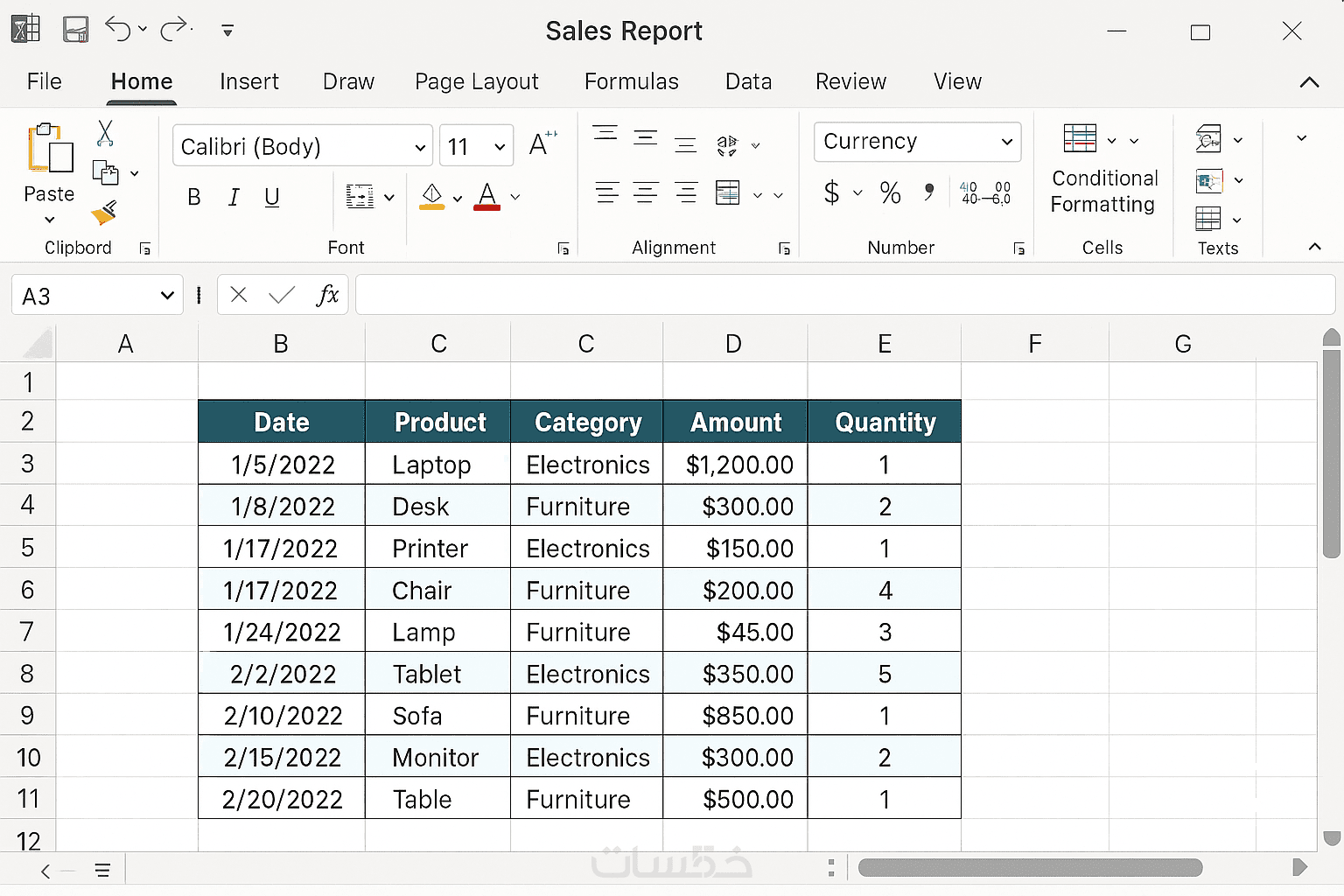Viewport: 1344px width, 896px height.
Task: Click the Format Painter brush icon
Action: tap(103, 213)
